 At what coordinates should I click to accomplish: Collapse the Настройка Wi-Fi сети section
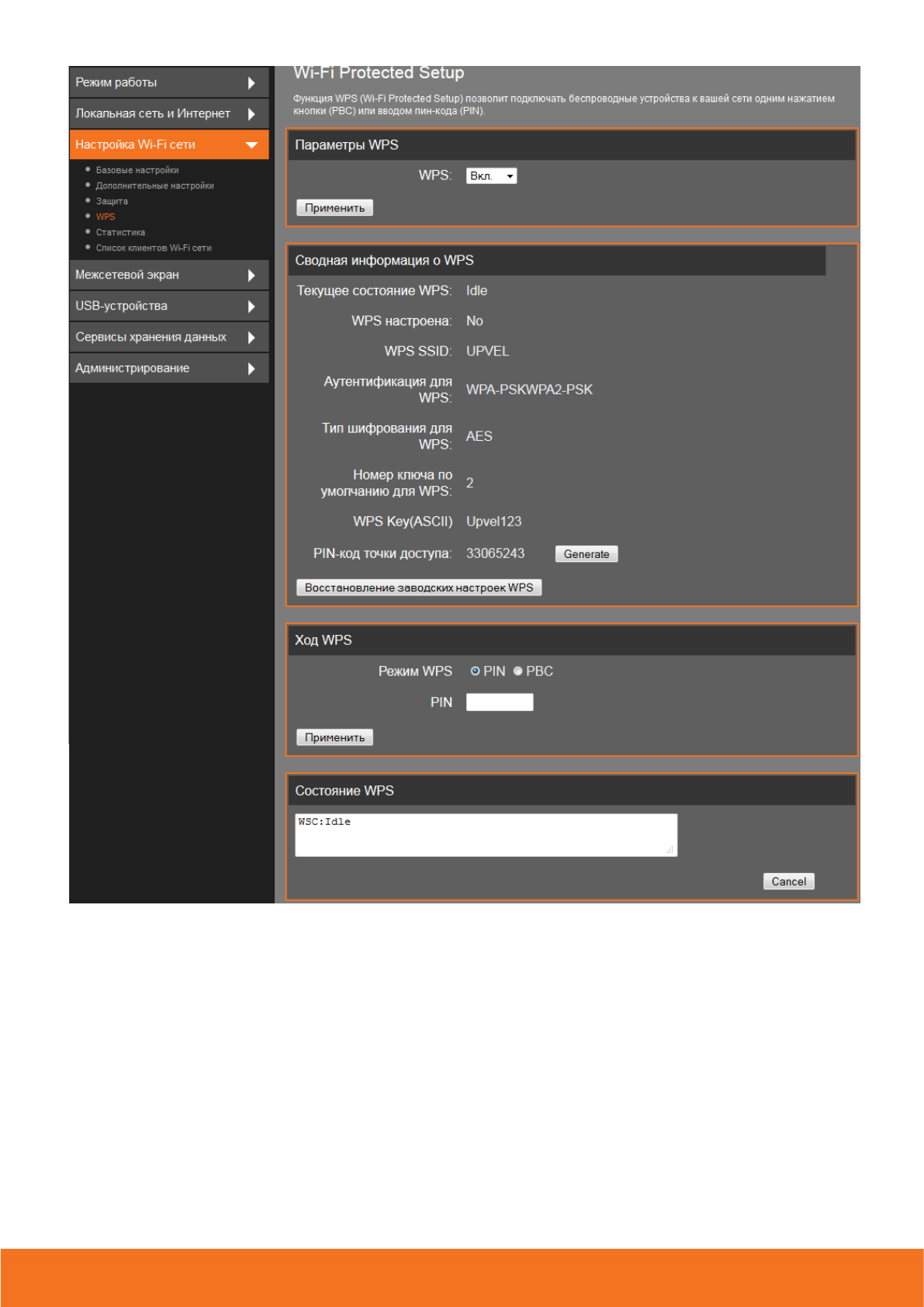[x=251, y=145]
